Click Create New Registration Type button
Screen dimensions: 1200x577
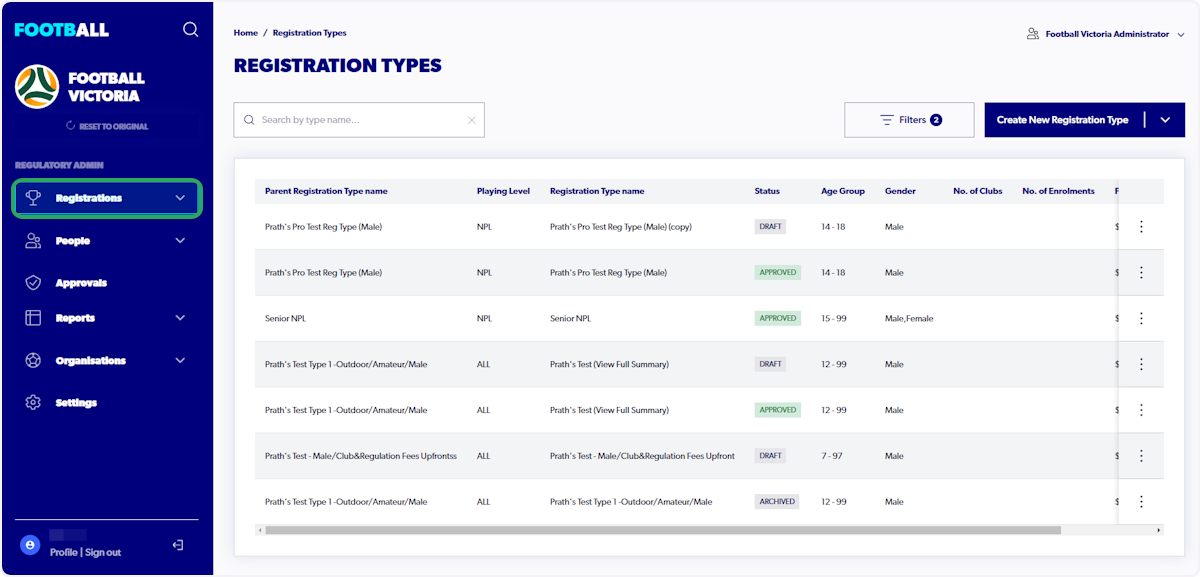pyautogui.click(x=1063, y=120)
